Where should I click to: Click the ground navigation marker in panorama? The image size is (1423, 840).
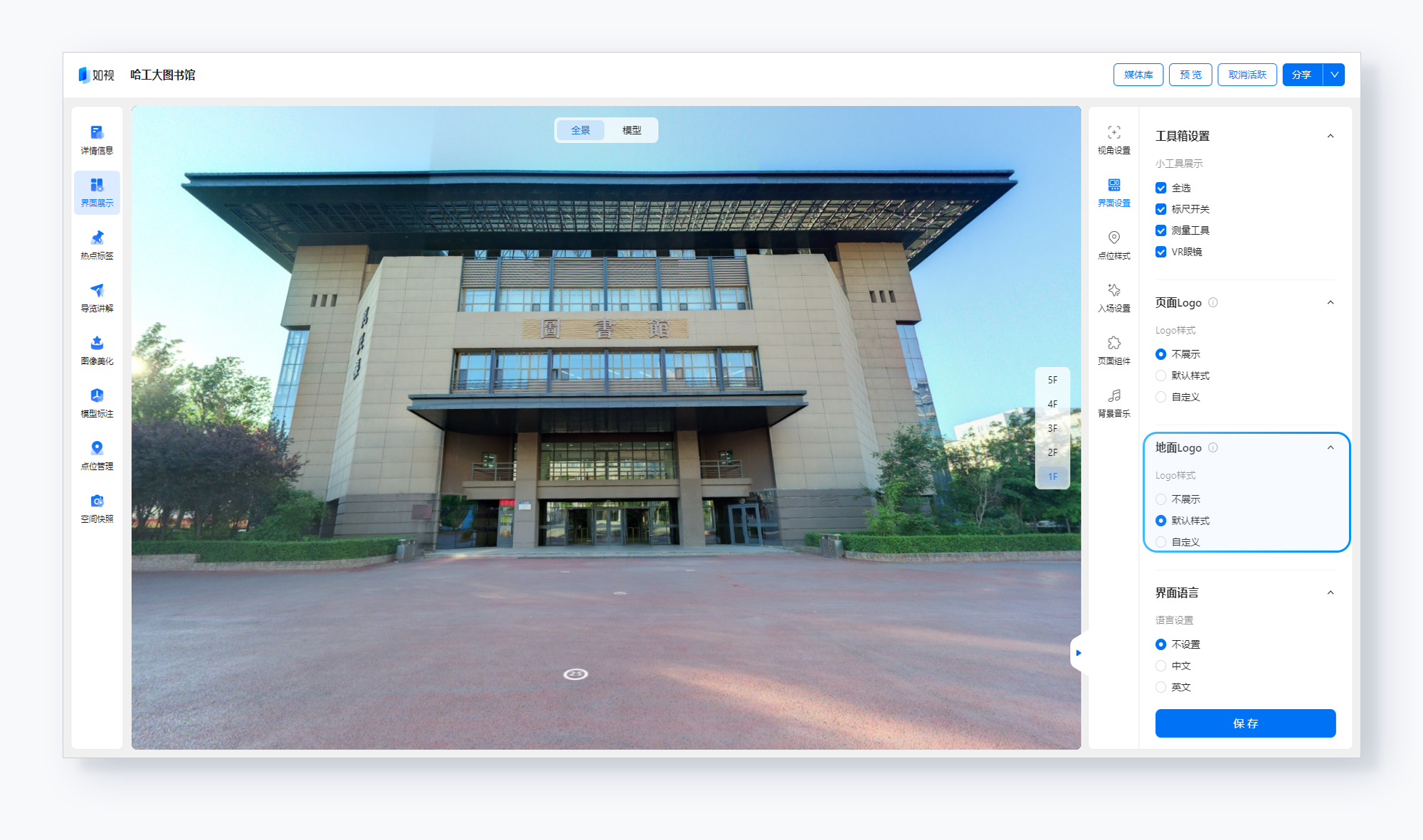[576, 674]
